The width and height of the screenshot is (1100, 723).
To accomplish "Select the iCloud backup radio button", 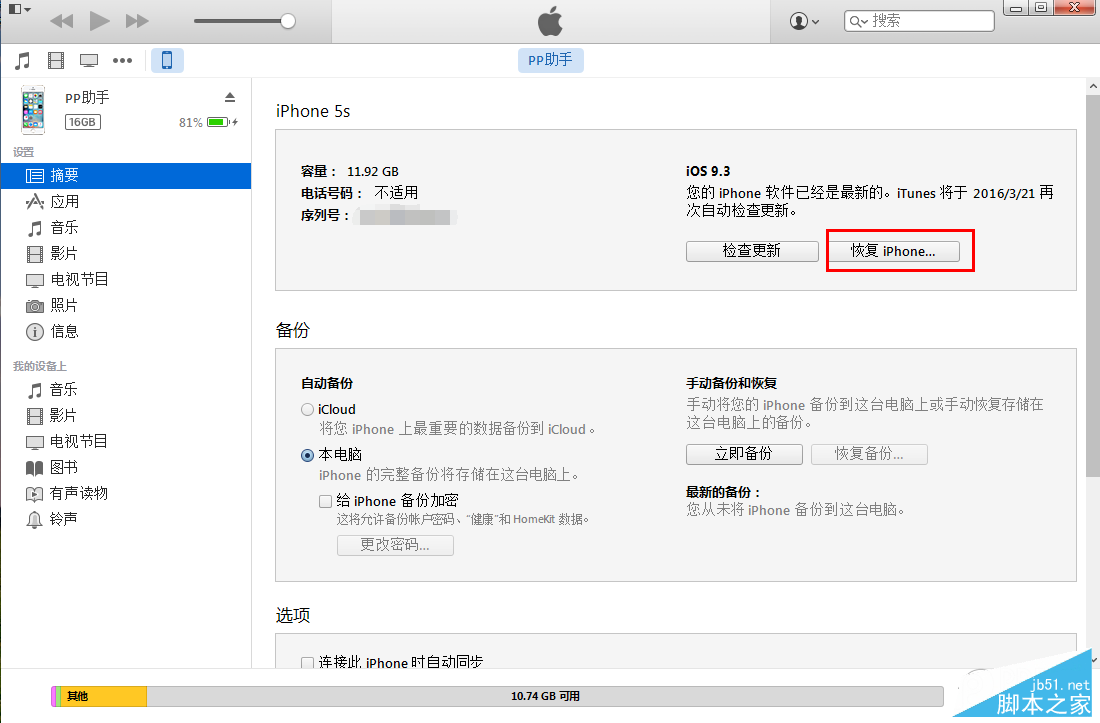I will (307, 410).
